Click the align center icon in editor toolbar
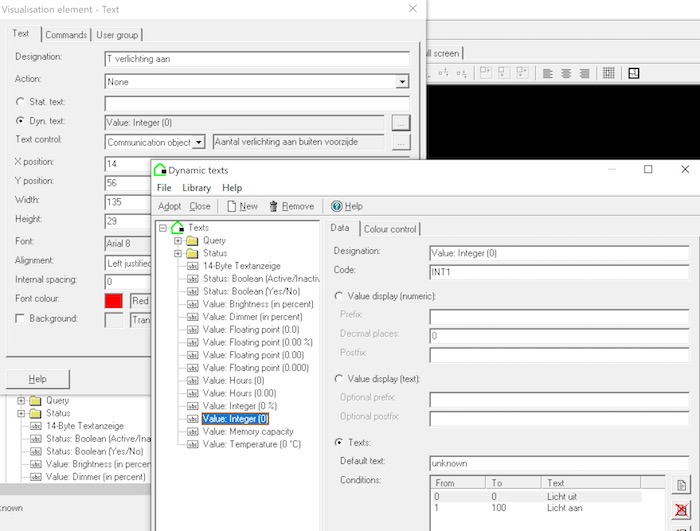Viewport: 700px width, 531px height. (566, 74)
